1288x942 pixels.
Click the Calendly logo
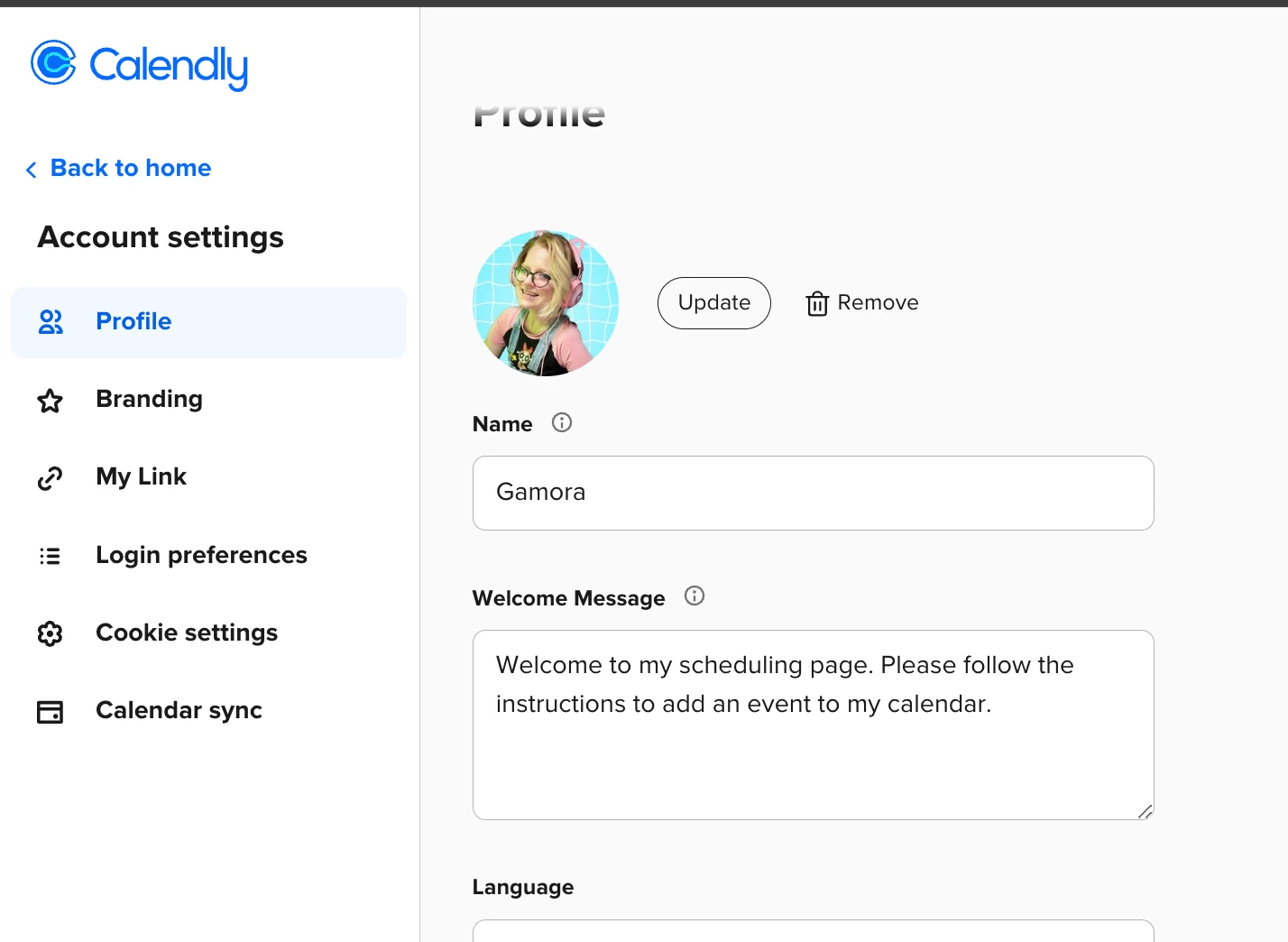pyautogui.click(x=139, y=65)
